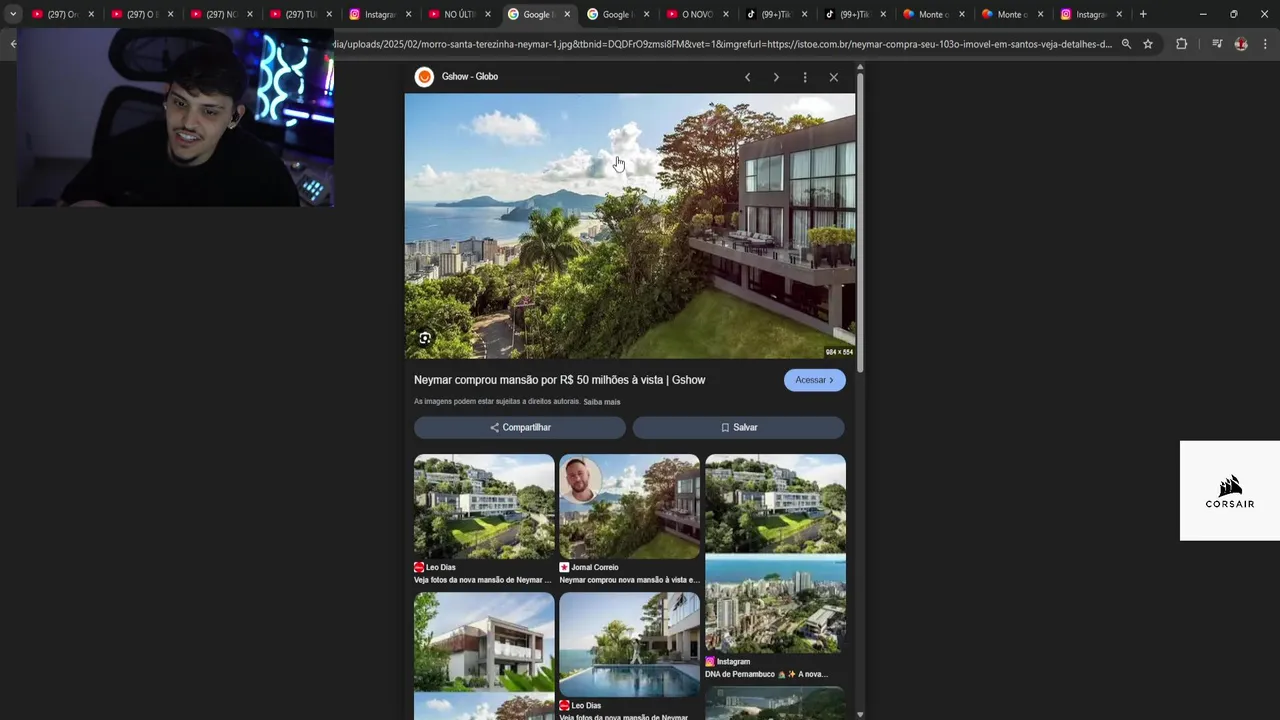Screen dimensions: 1280x720
Task: Click "Veja fotos da nova mansão de Neymar" caption
Action: [483, 580]
